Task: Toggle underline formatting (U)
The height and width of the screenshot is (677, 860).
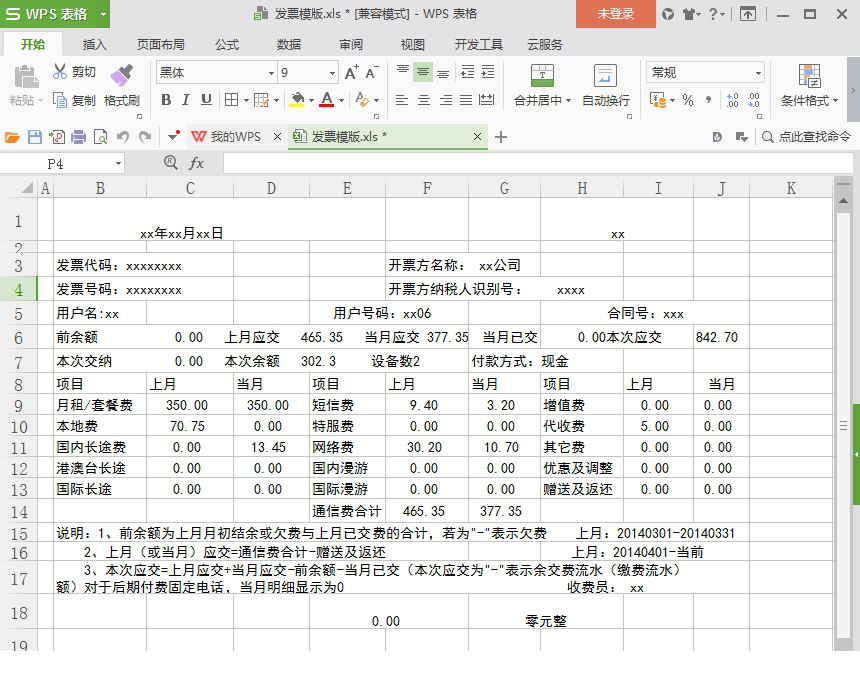Action: click(x=206, y=100)
